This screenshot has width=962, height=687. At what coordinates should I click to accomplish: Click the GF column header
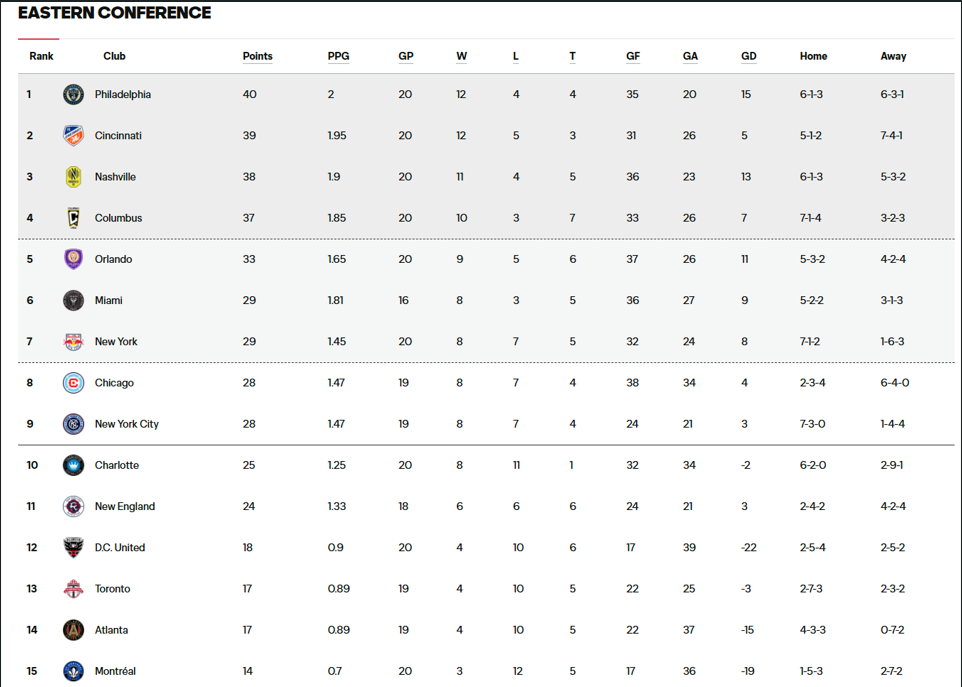pyautogui.click(x=633, y=56)
